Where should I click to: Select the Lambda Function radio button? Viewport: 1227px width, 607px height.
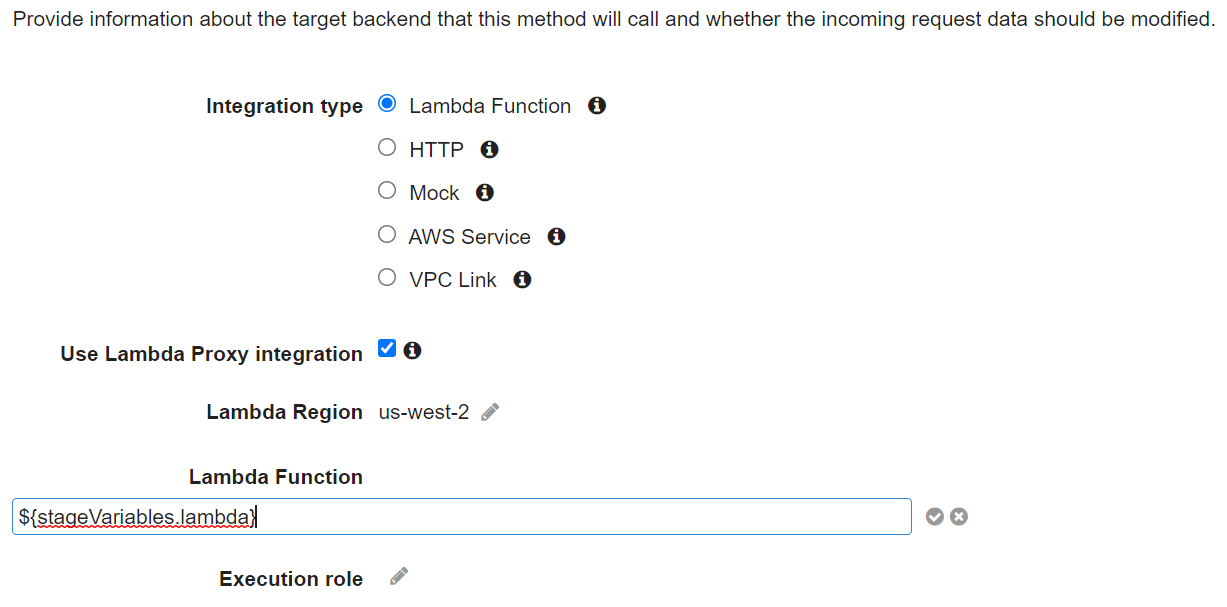tap(387, 102)
